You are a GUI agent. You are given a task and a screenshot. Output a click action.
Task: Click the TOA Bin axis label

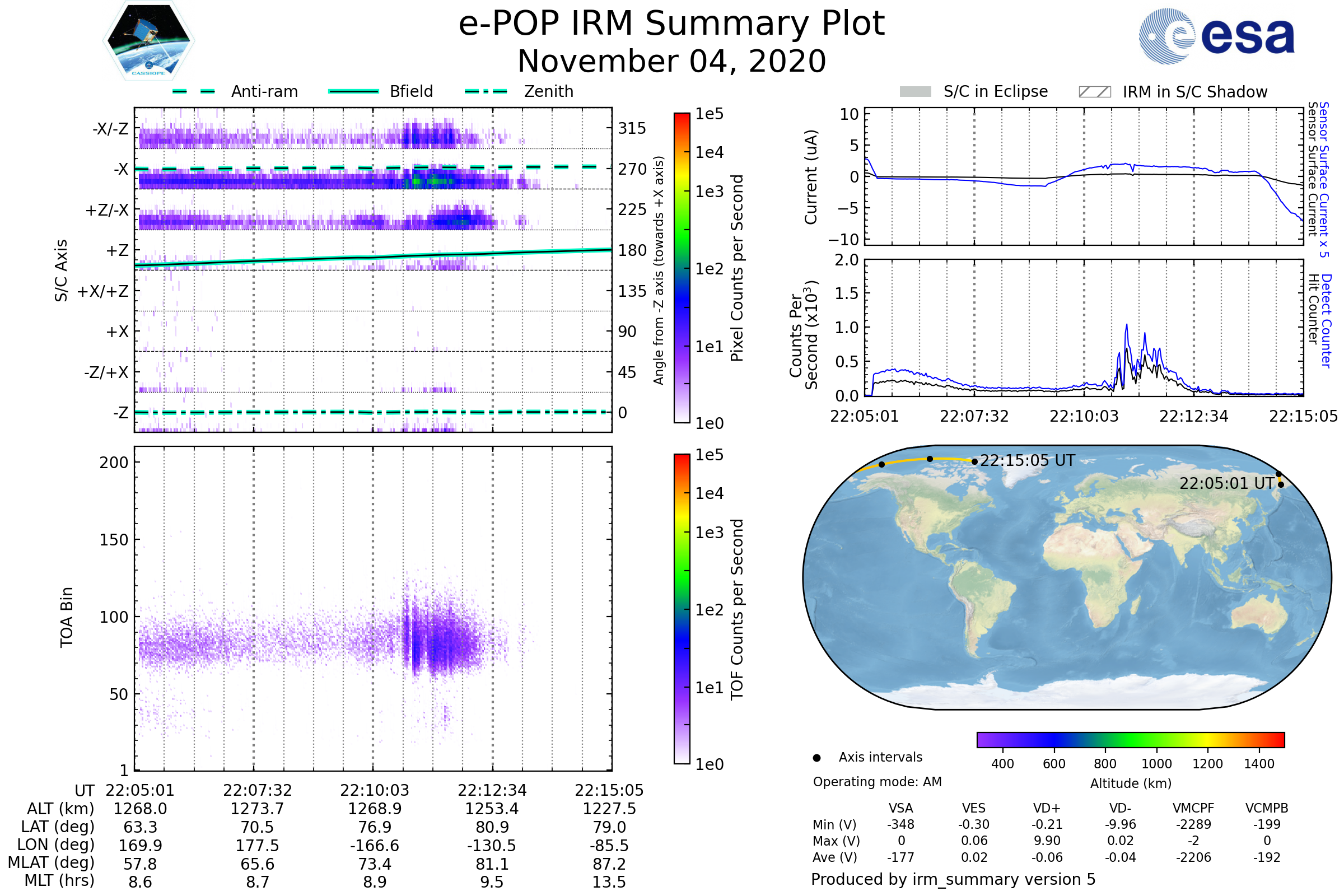67,617
